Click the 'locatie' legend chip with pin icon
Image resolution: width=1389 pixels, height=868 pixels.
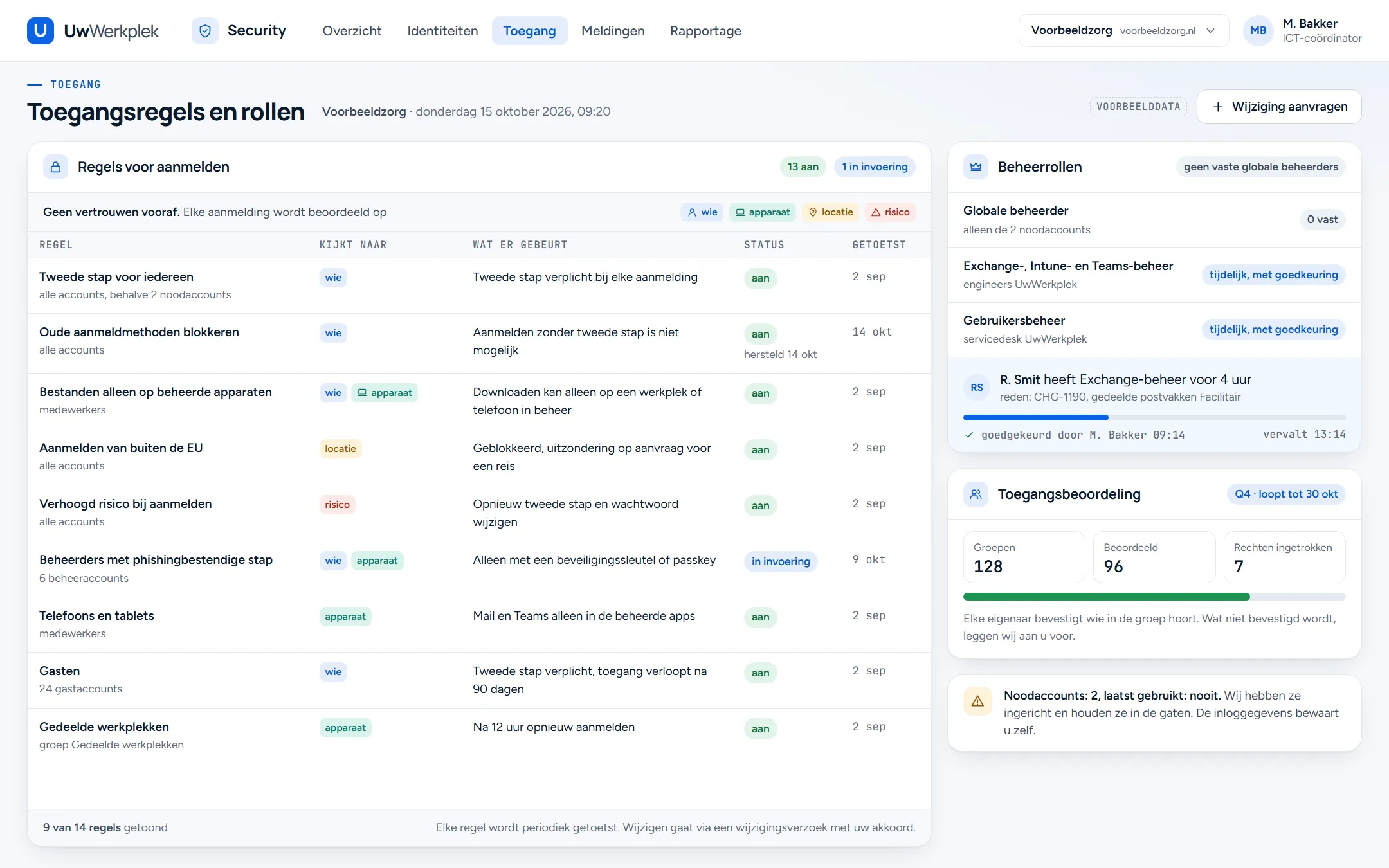[831, 212]
